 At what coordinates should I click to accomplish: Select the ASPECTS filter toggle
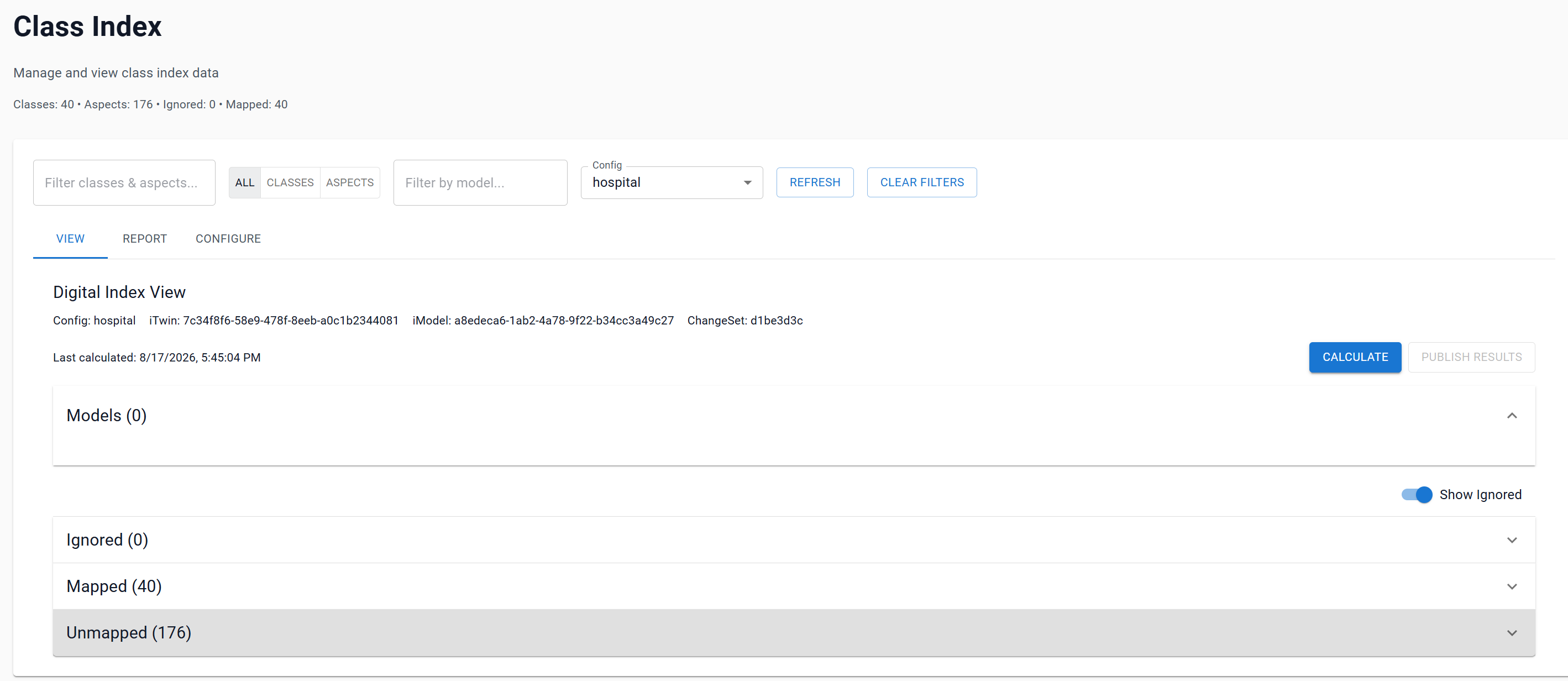coord(349,182)
